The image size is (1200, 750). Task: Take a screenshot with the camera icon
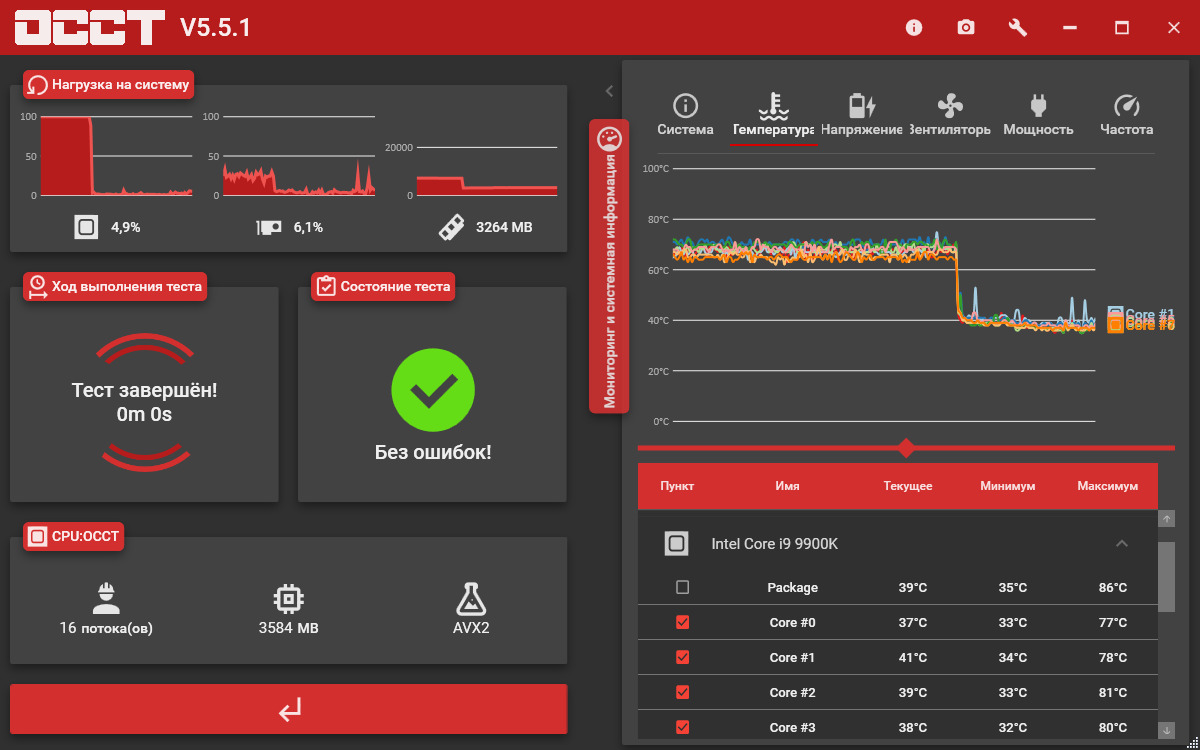point(966,27)
